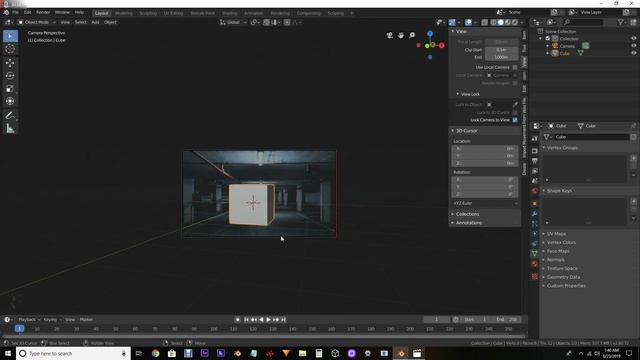Open the Modifiers properties tab

[x=535, y=213]
